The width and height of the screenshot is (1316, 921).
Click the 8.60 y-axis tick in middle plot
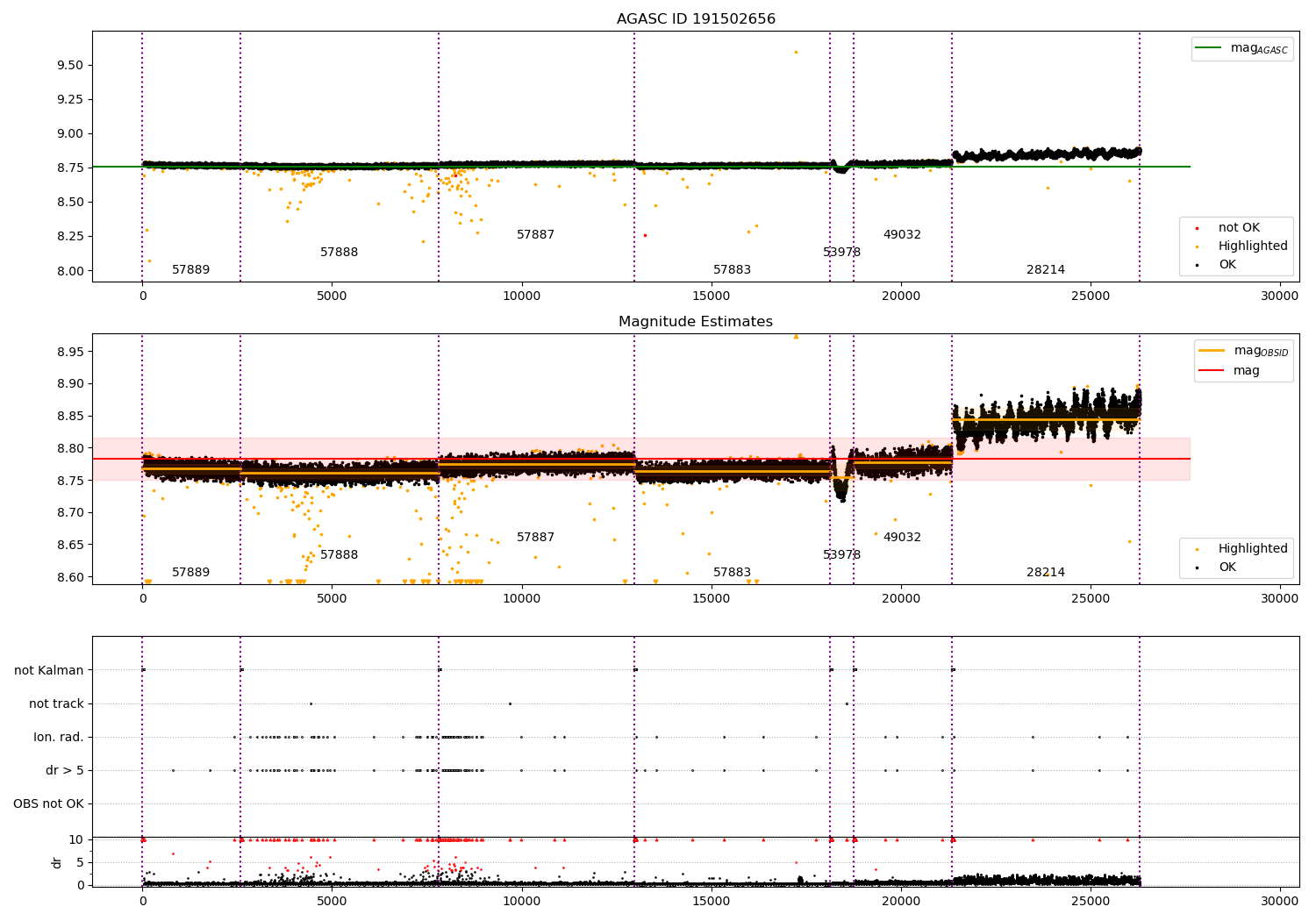[x=70, y=577]
